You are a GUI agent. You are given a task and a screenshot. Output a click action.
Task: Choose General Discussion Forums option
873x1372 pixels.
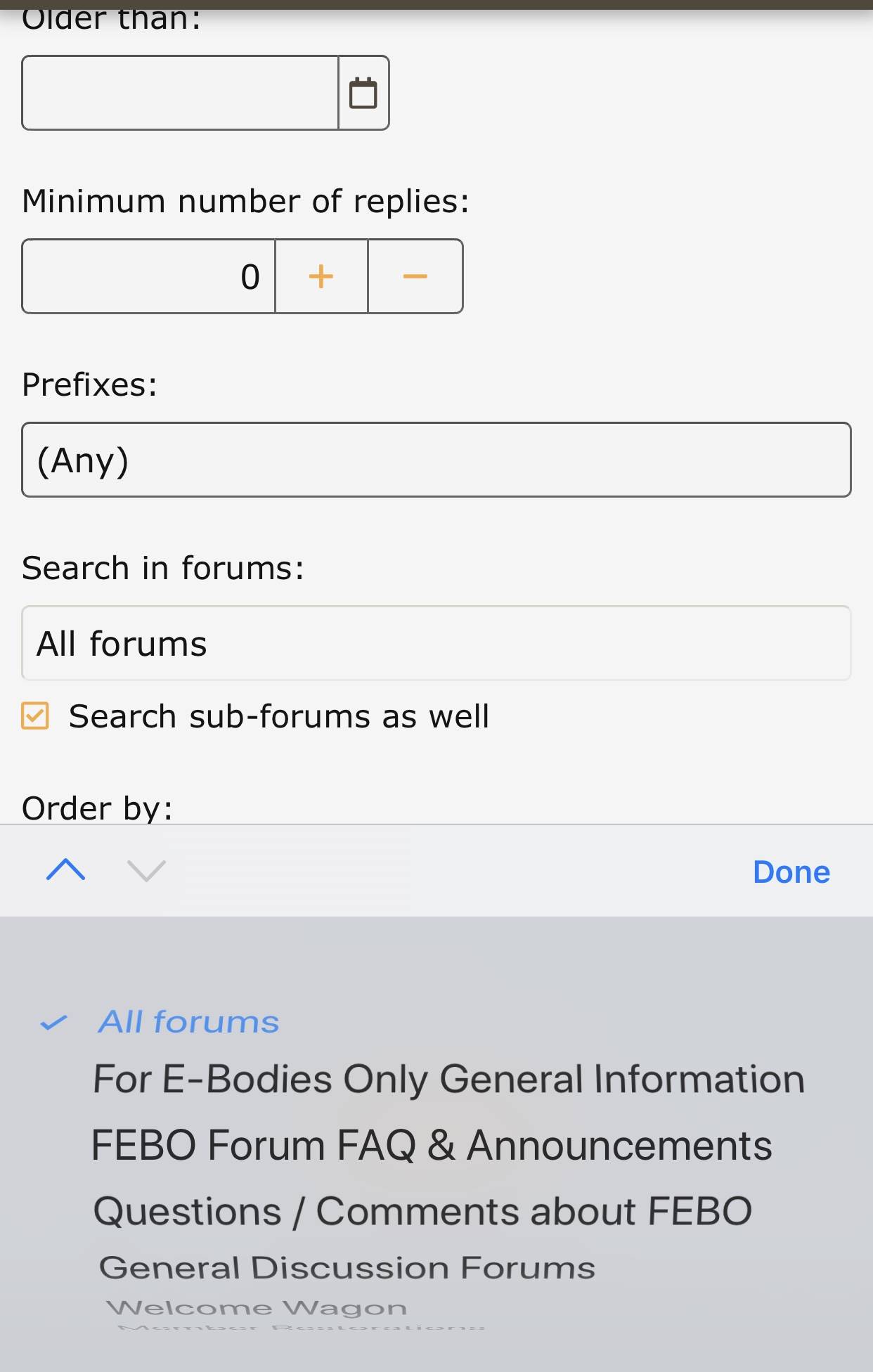[347, 1269]
